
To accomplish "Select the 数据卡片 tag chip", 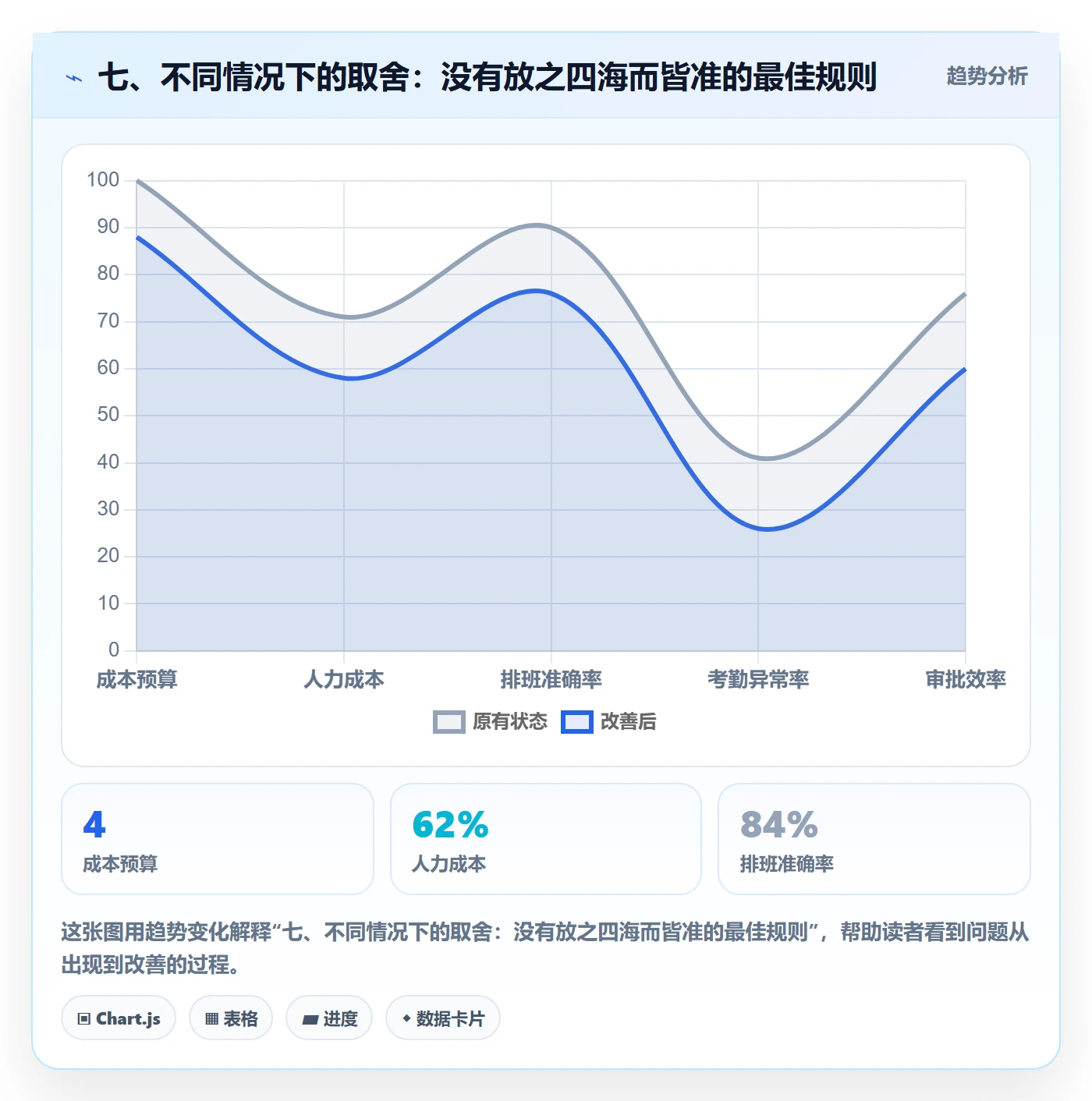I will coord(443,1018).
